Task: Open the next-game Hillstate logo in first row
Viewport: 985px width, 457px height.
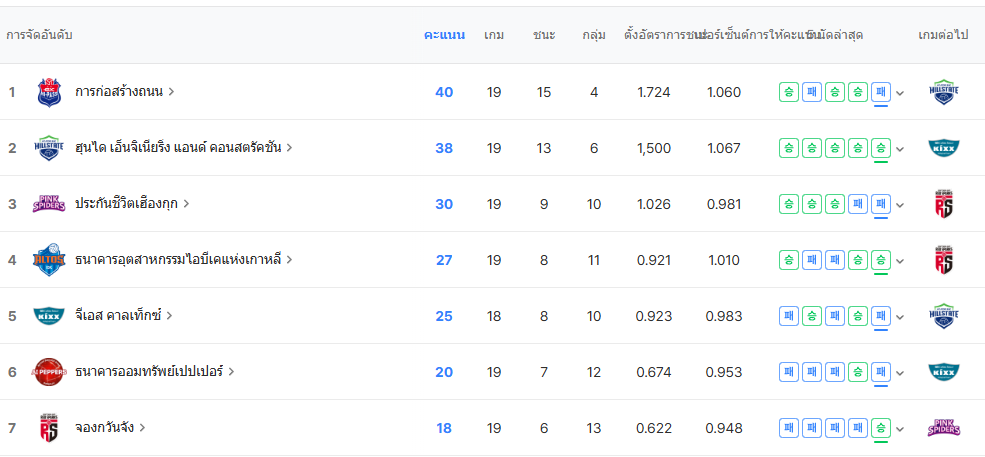Action: coord(943,92)
